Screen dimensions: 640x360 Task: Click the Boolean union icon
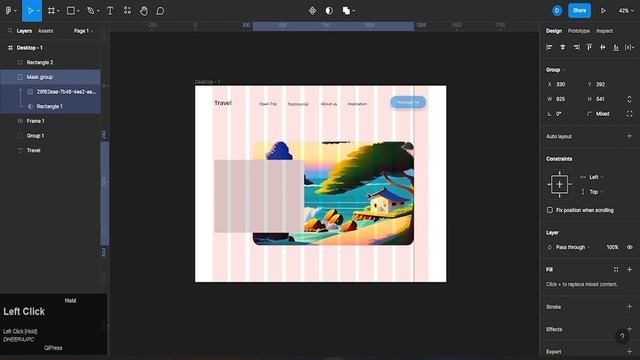(346, 11)
